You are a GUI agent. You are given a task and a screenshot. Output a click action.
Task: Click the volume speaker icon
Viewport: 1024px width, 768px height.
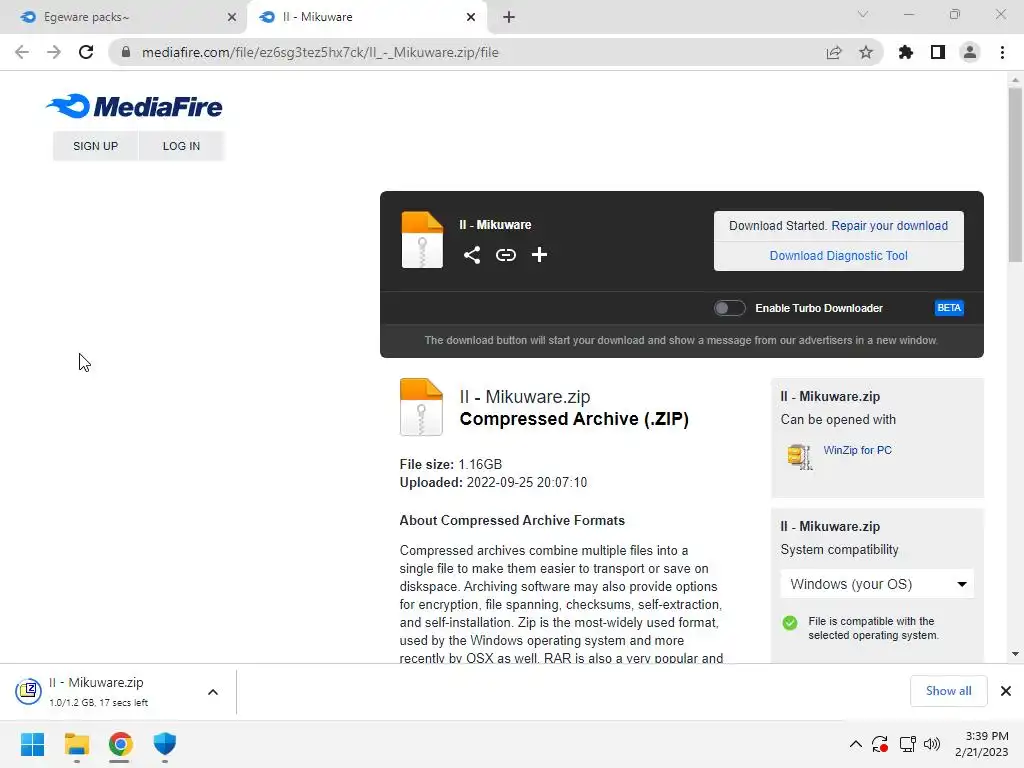pos(932,744)
